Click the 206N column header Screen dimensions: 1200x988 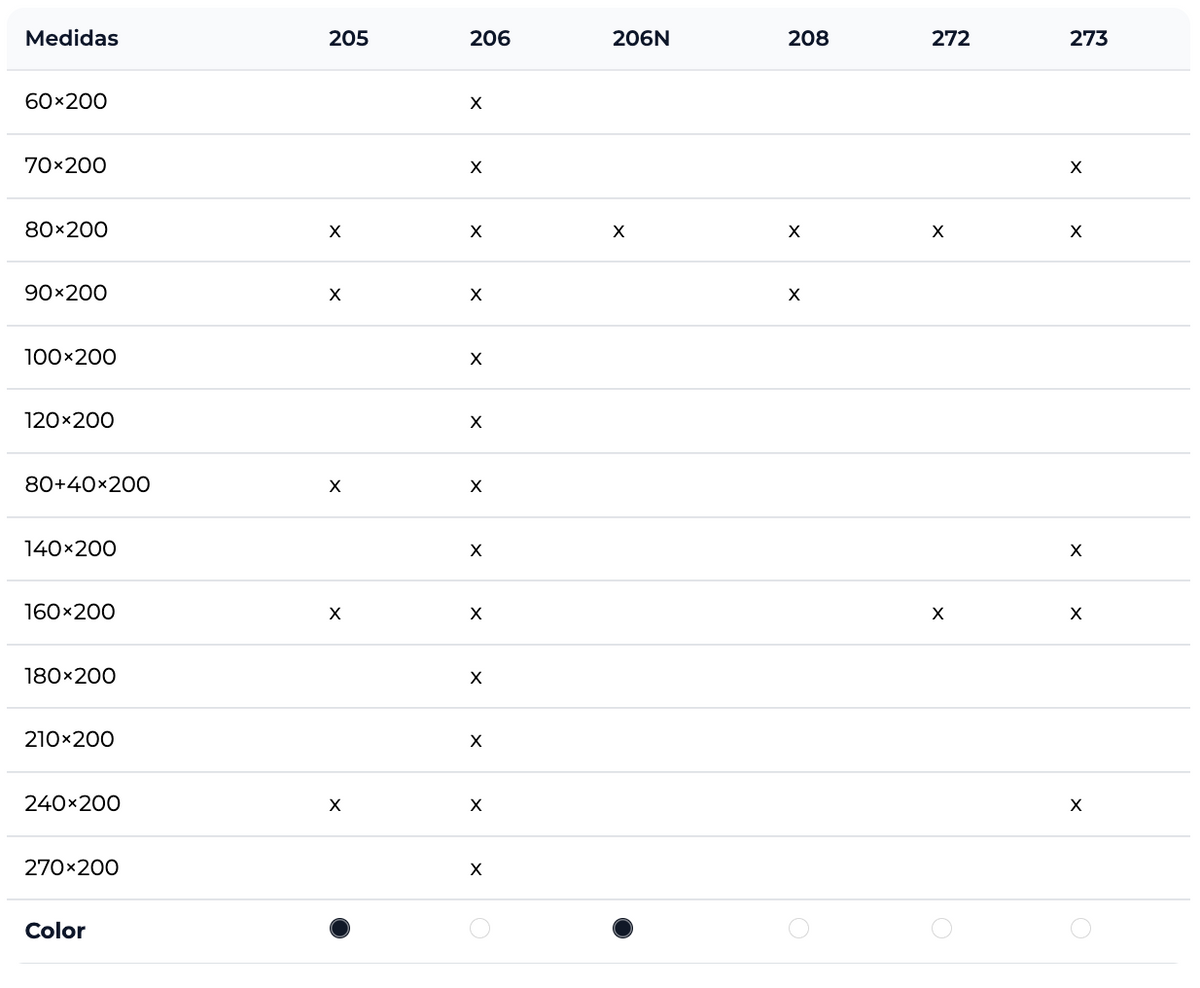pos(641,39)
